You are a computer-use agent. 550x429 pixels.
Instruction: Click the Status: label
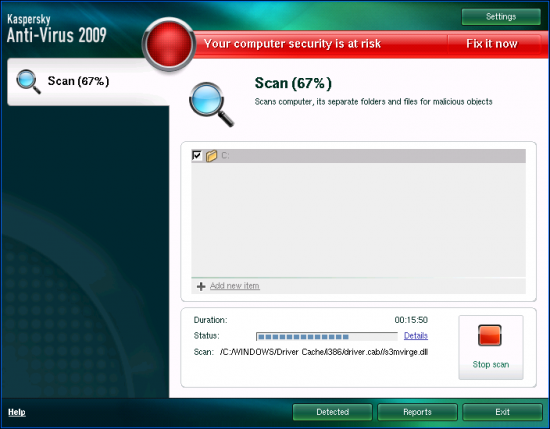coord(207,336)
